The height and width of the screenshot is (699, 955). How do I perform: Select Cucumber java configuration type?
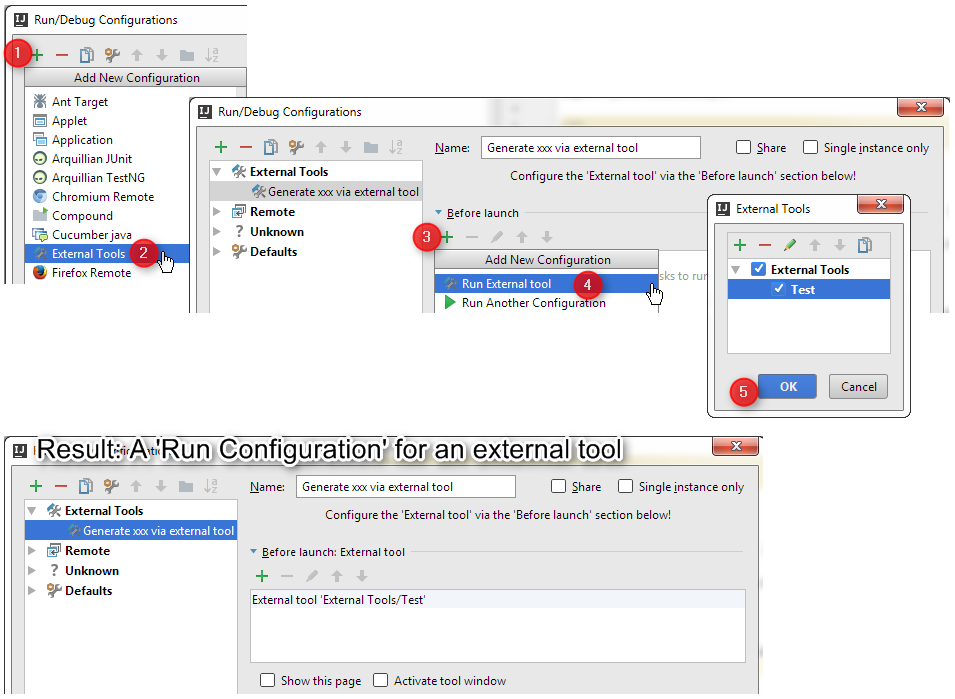[107, 234]
